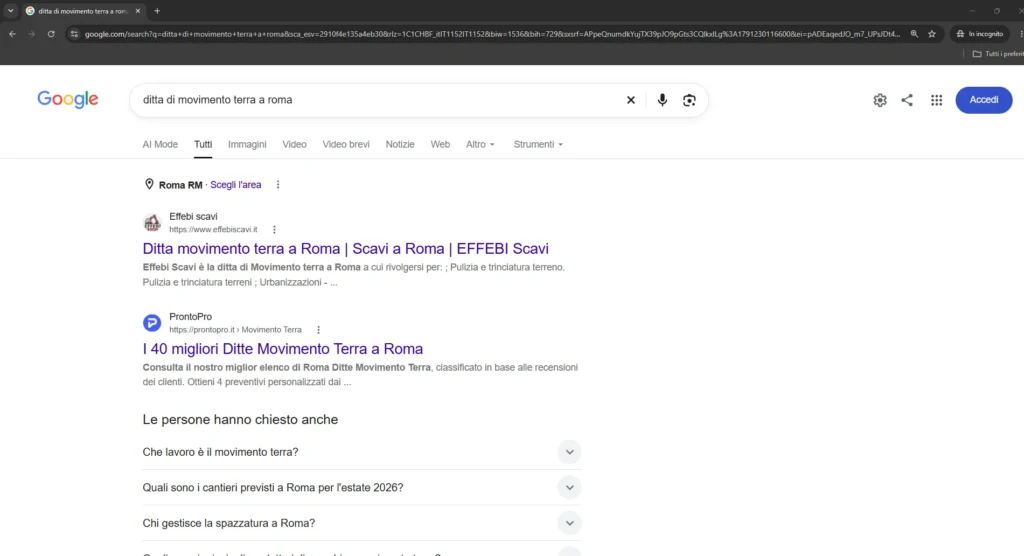1024x556 pixels.
Task: Switch to Video brevi tab
Action: point(346,144)
